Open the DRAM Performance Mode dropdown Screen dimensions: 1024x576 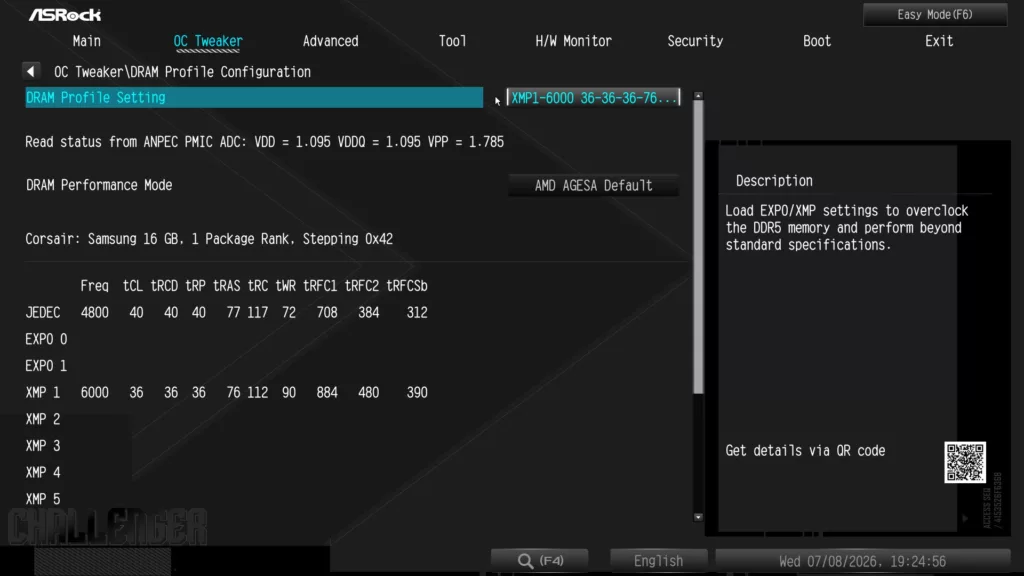[x=593, y=185]
